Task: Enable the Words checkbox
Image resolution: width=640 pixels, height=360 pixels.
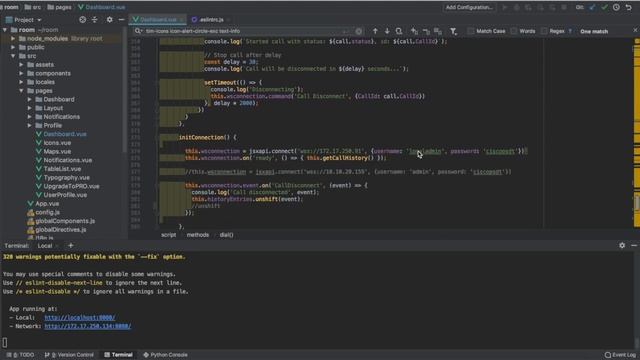Action: click(x=514, y=31)
